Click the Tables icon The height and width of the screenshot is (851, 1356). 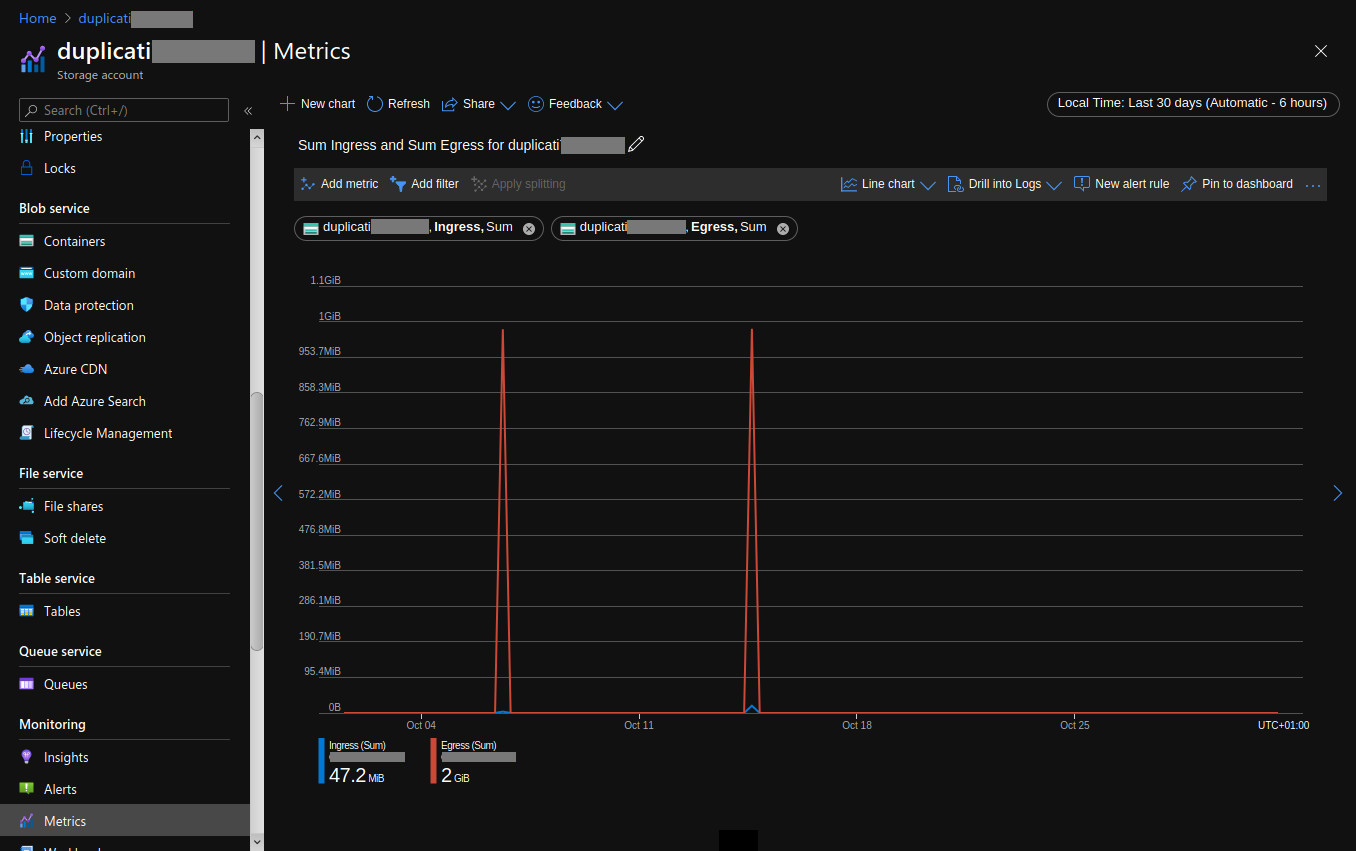point(27,611)
